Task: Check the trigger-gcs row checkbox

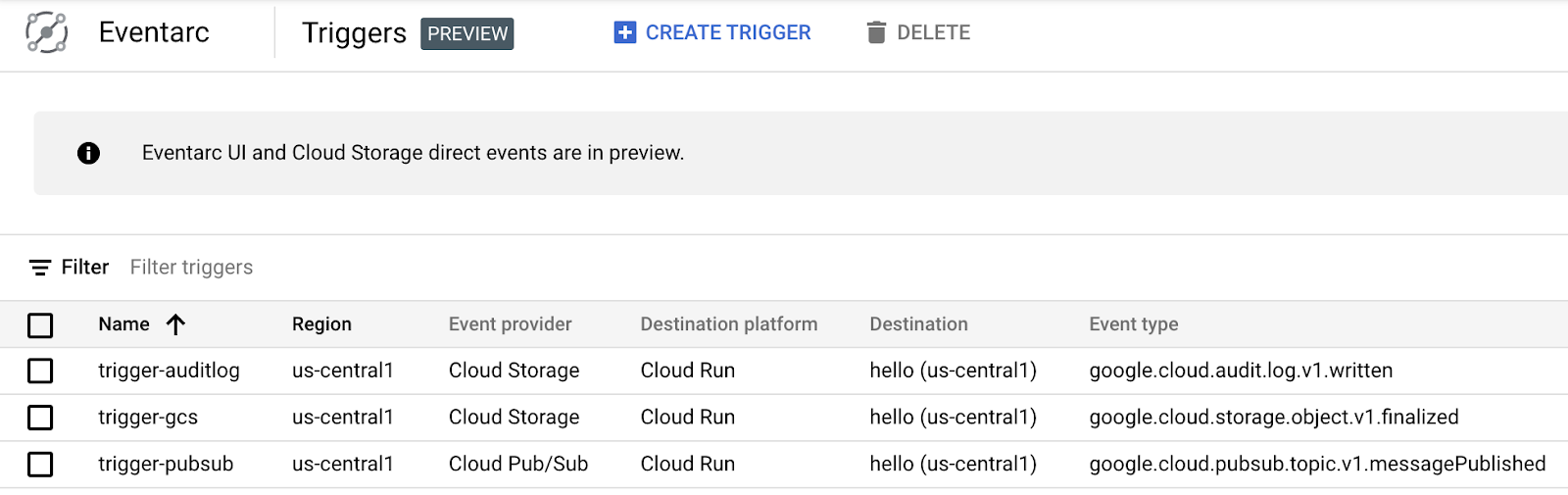Action: 40,418
